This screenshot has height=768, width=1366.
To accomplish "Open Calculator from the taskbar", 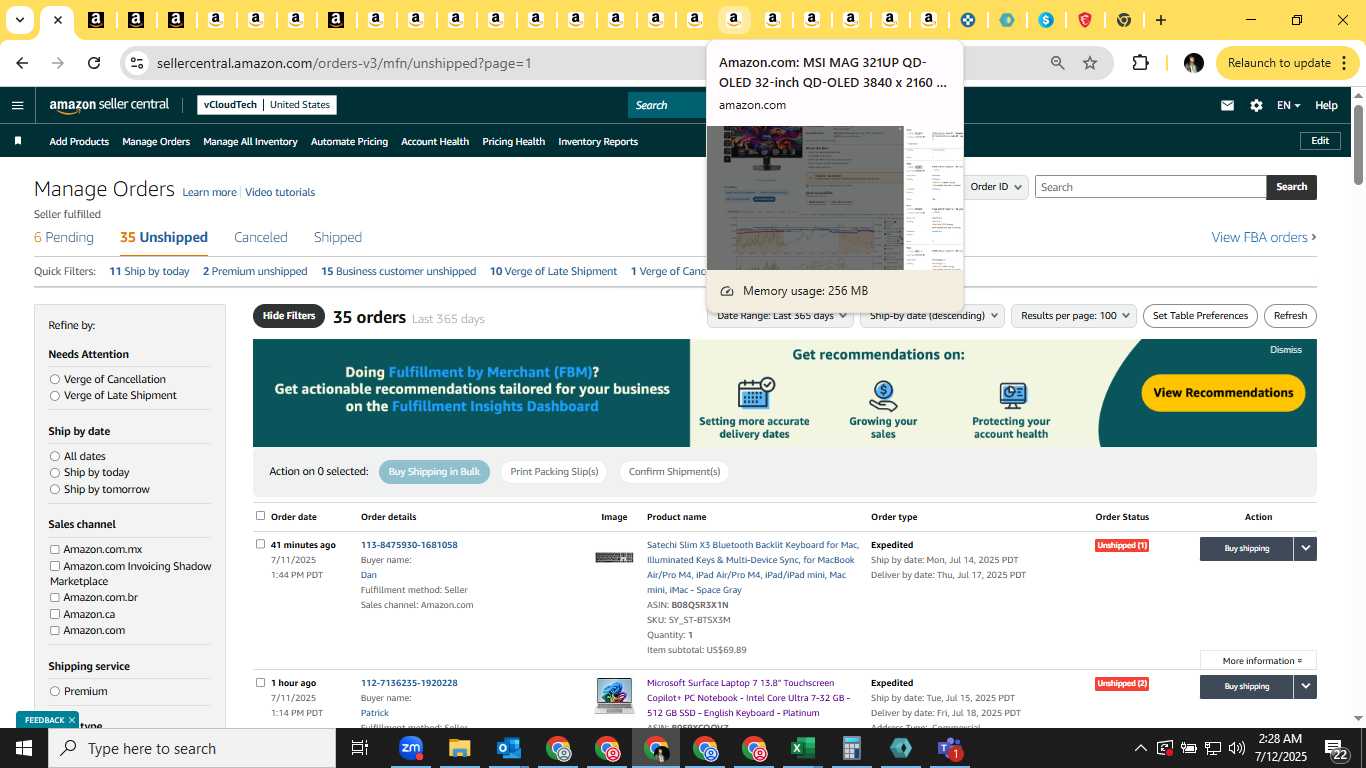I will pos(851,748).
